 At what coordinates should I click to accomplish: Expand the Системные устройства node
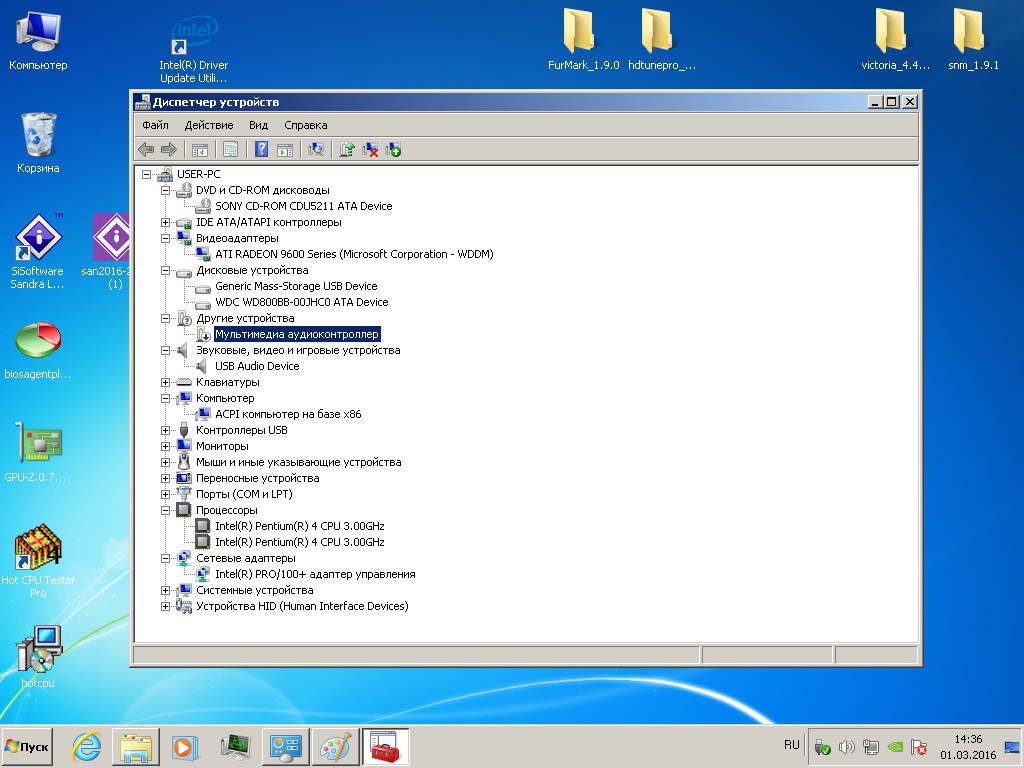click(x=166, y=590)
